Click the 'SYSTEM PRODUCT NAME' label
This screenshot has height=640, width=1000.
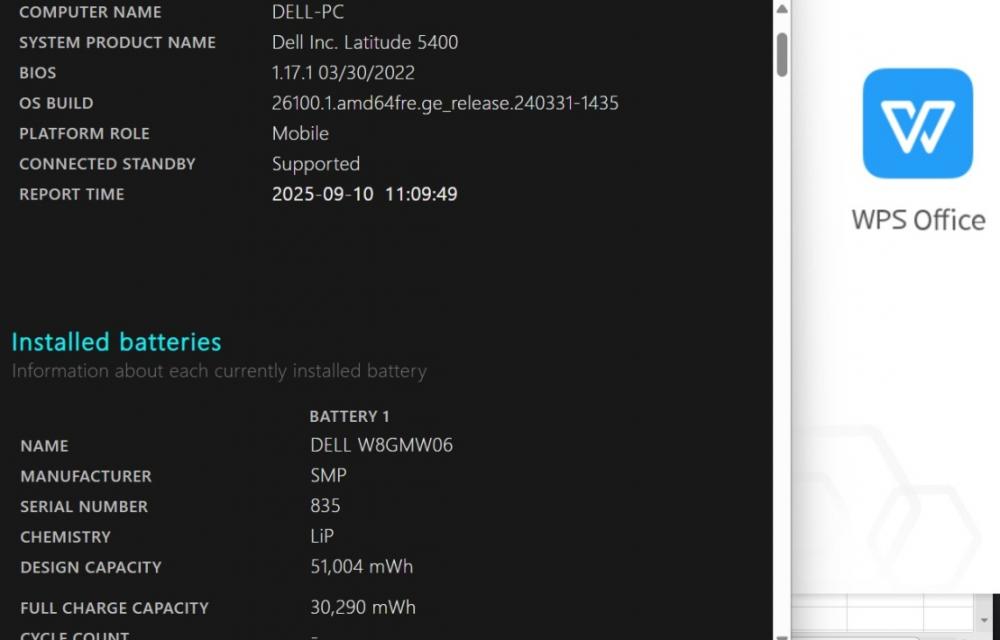(117, 43)
